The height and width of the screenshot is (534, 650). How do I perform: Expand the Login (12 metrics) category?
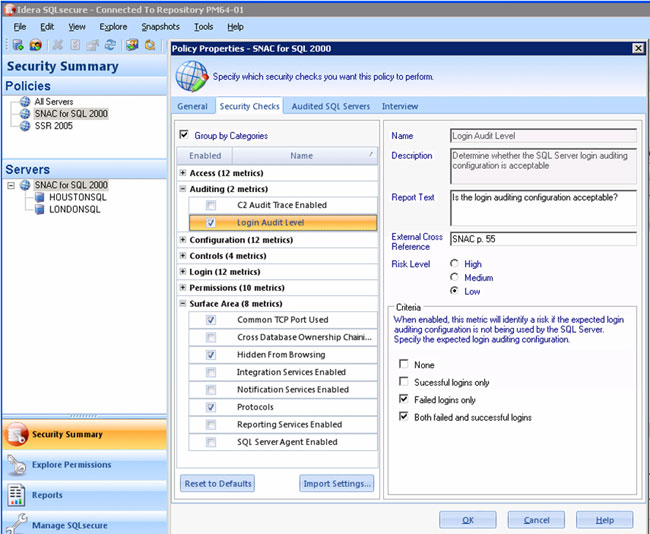point(183,272)
